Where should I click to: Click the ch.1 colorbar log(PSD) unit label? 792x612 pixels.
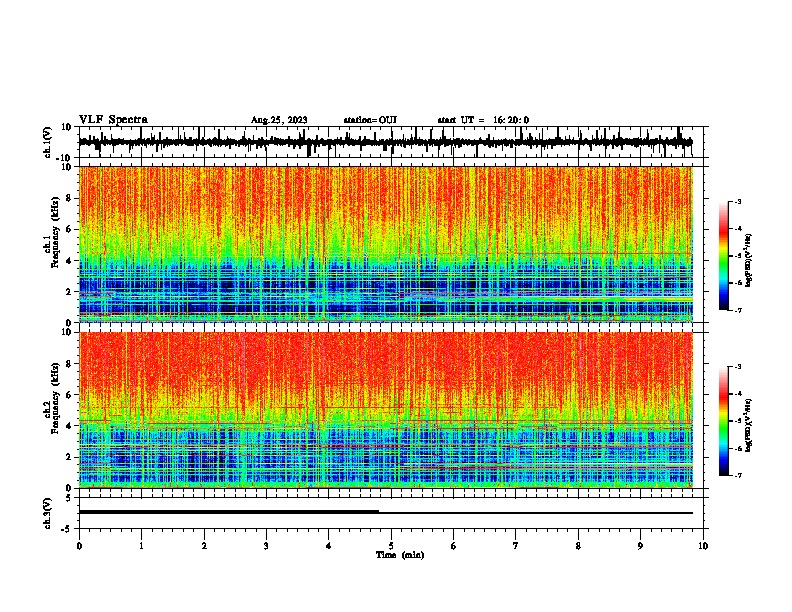coord(748,260)
